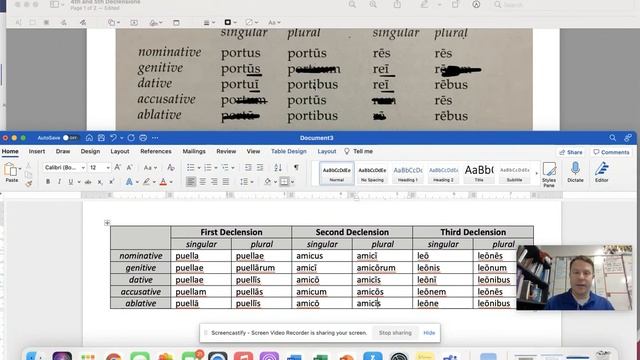The image size is (640, 360).
Task: Open the Comments button
Action: 611,152
